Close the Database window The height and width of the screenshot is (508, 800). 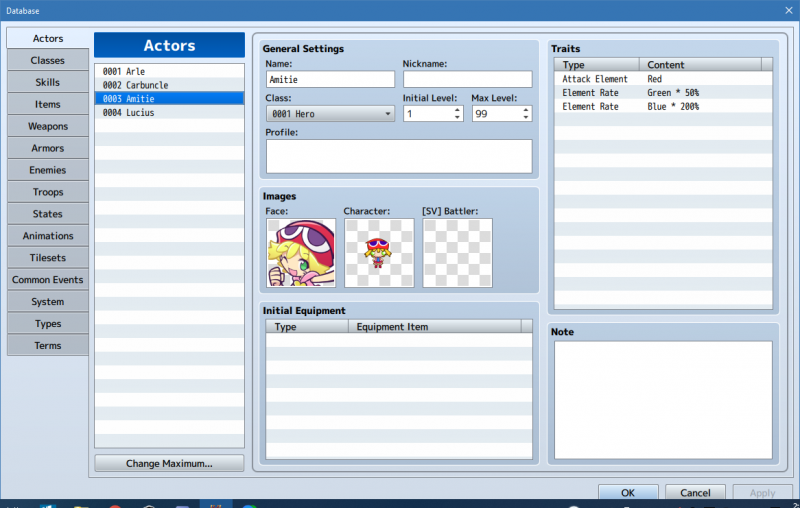(x=788, y=10)
